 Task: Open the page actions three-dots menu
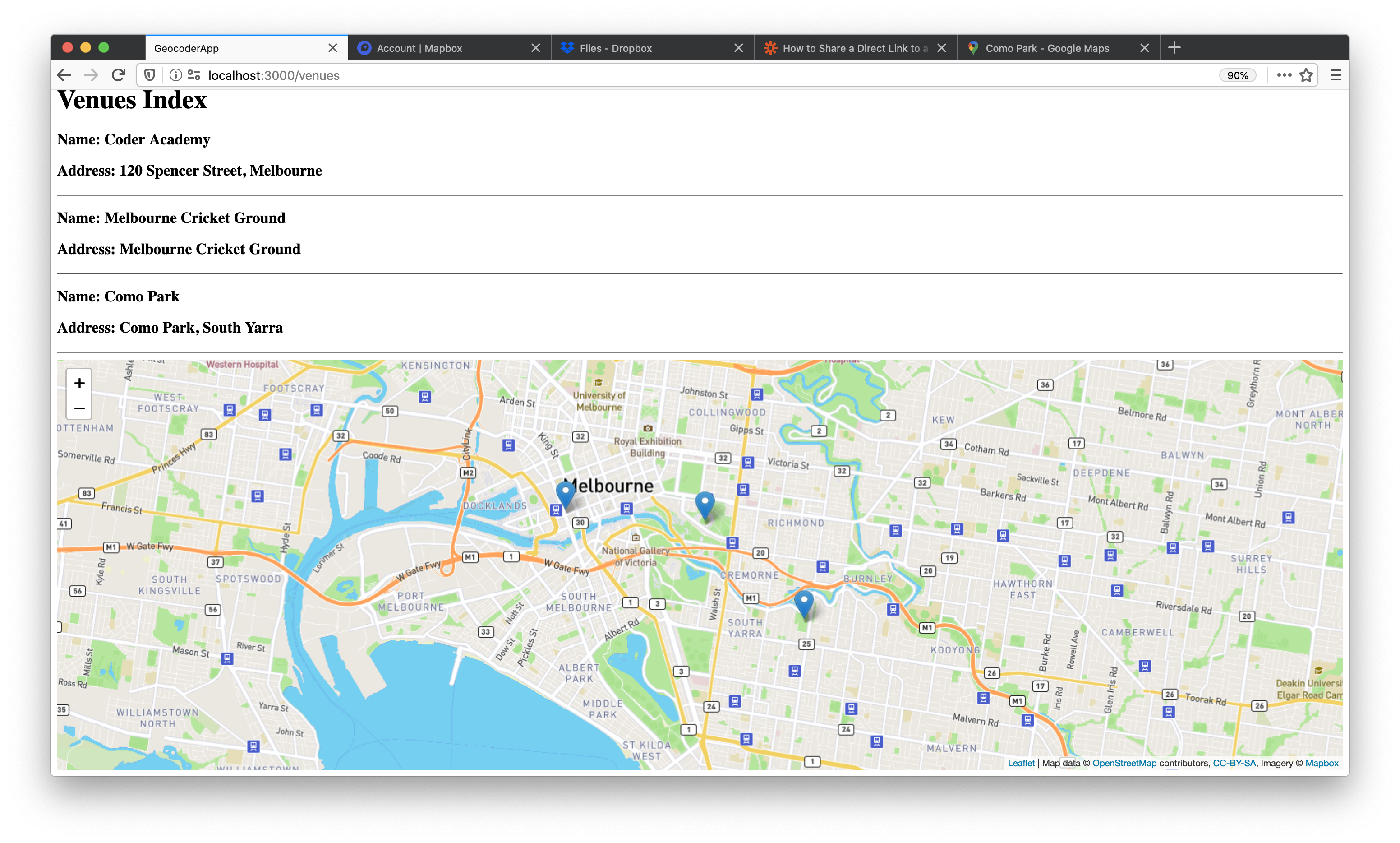tap(1284, 75)
